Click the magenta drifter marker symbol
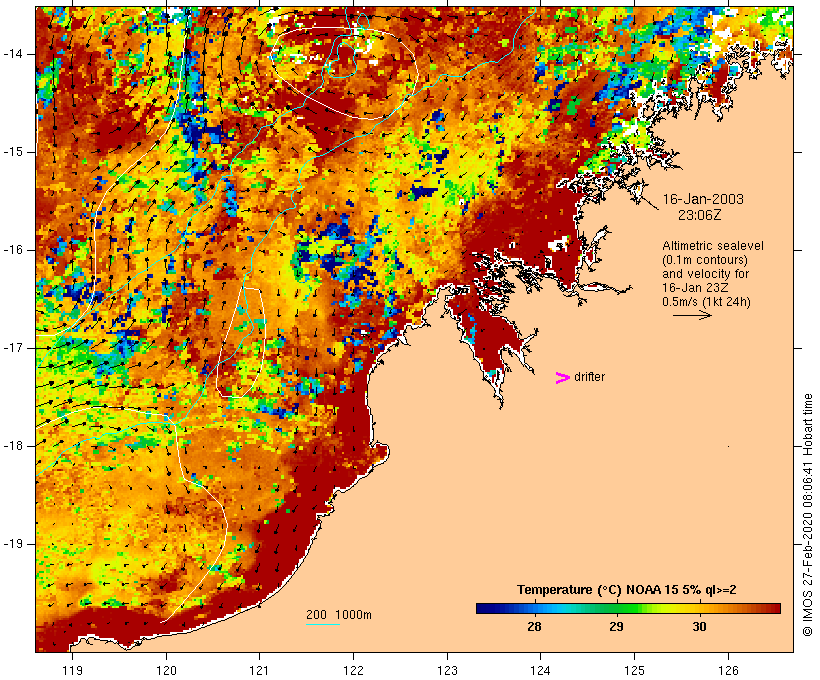The image size is (820, 680). 563,378
